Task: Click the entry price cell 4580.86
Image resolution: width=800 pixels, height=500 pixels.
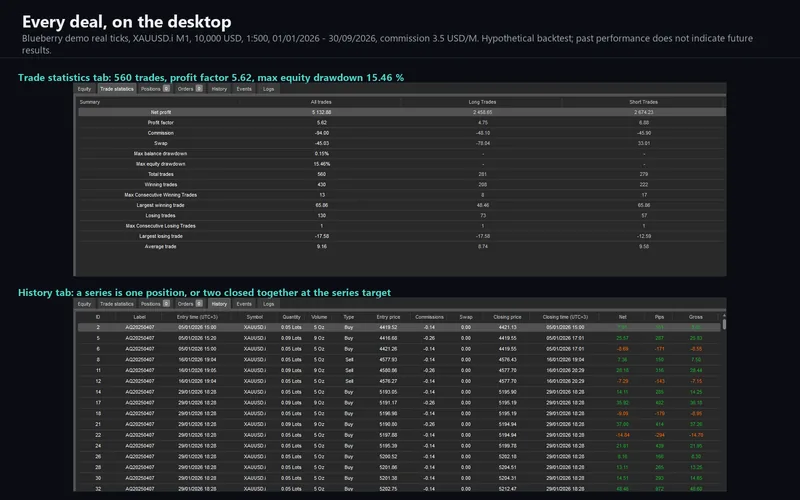Action: click(x=388, y=370)
